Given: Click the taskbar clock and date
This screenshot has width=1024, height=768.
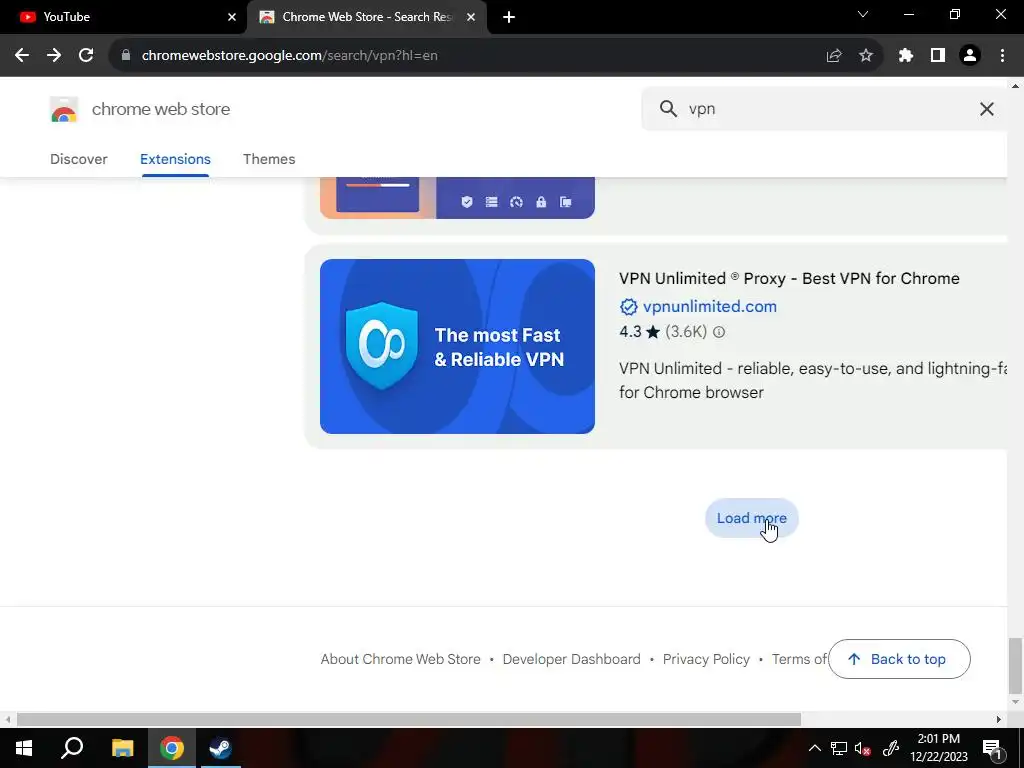Looking at the screenshot, I should click(x=939, y=748).
